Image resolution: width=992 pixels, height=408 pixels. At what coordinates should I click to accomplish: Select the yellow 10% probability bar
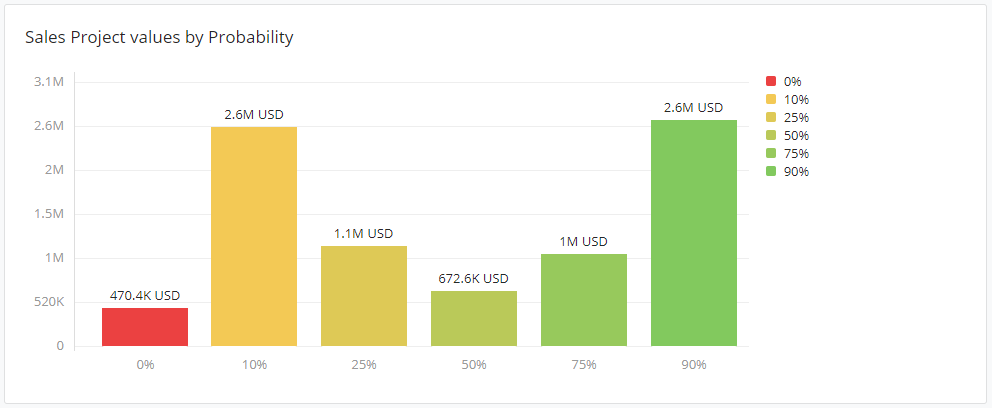(x=254, y=236)
